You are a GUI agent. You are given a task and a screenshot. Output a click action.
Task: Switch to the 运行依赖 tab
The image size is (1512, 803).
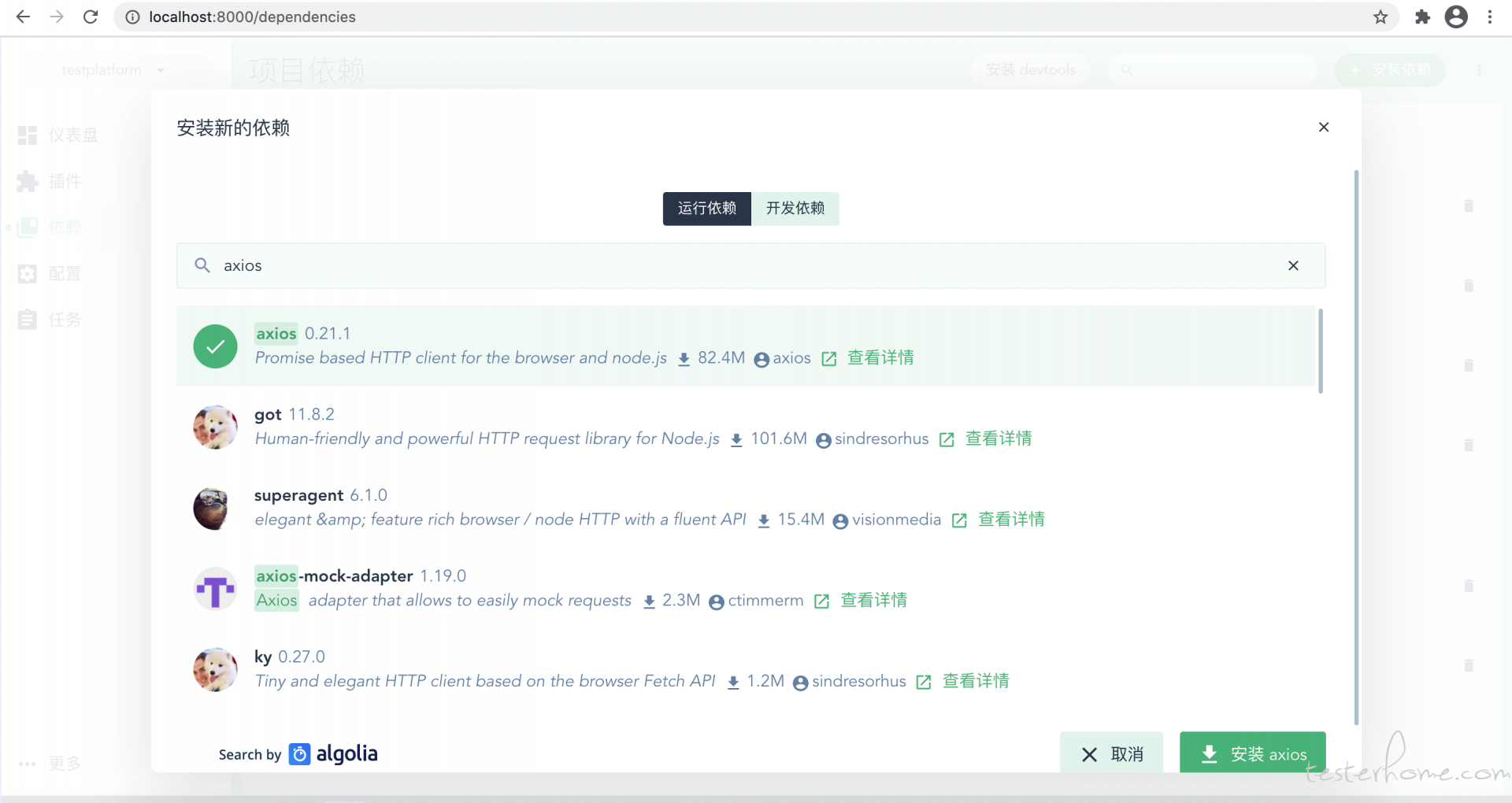tap(706, 208)
